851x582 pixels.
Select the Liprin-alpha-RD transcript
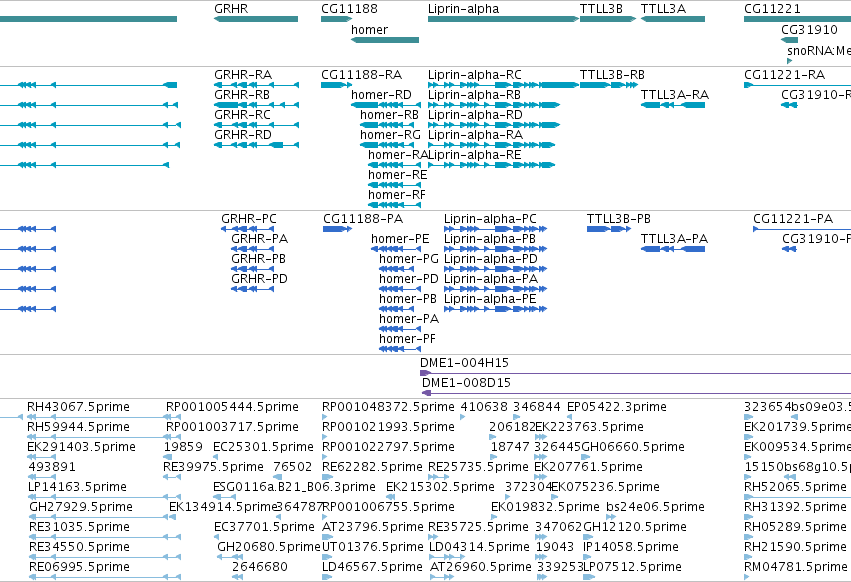click(x=494, y=125)
